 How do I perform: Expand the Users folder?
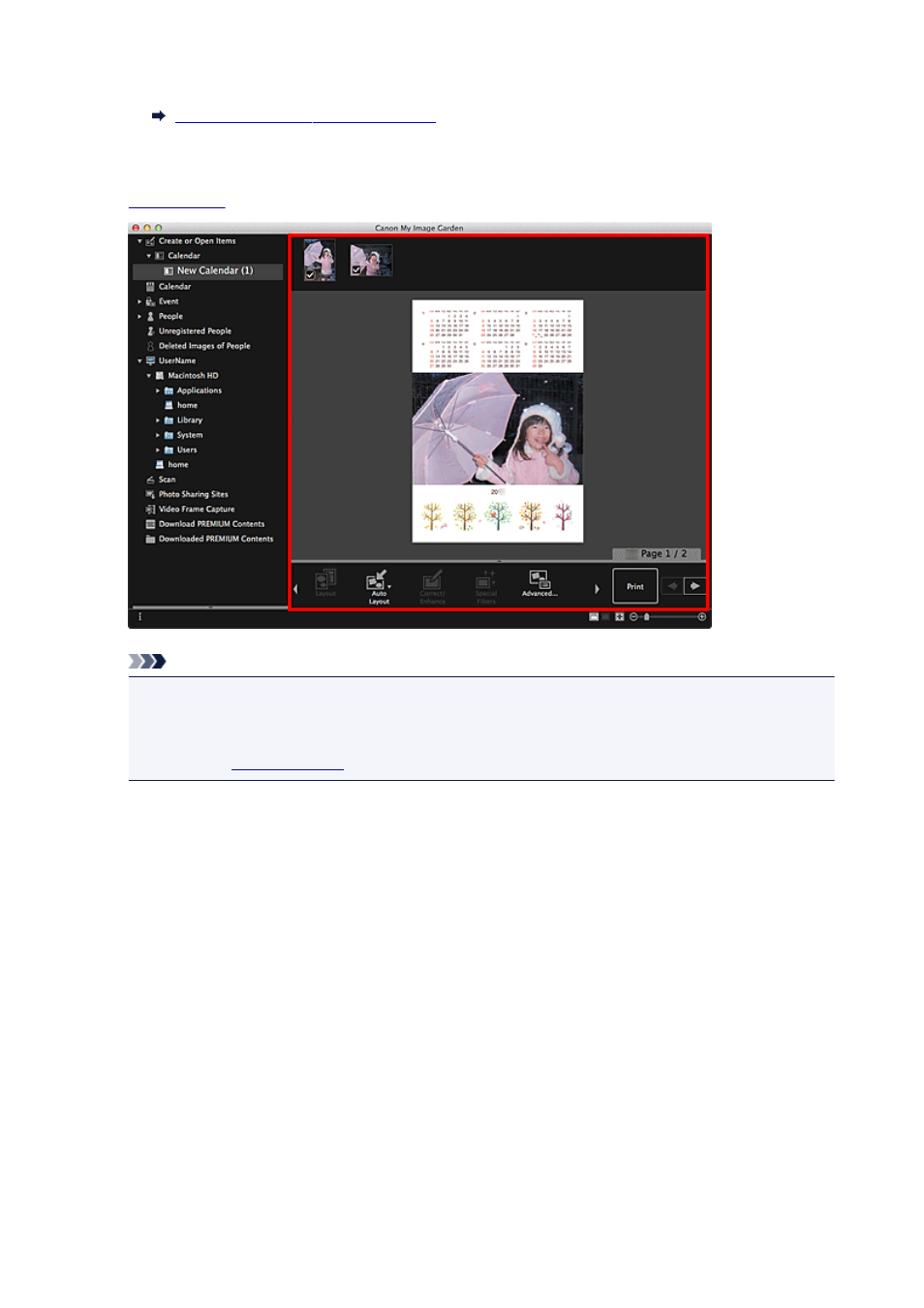click(x=158, y=450)
